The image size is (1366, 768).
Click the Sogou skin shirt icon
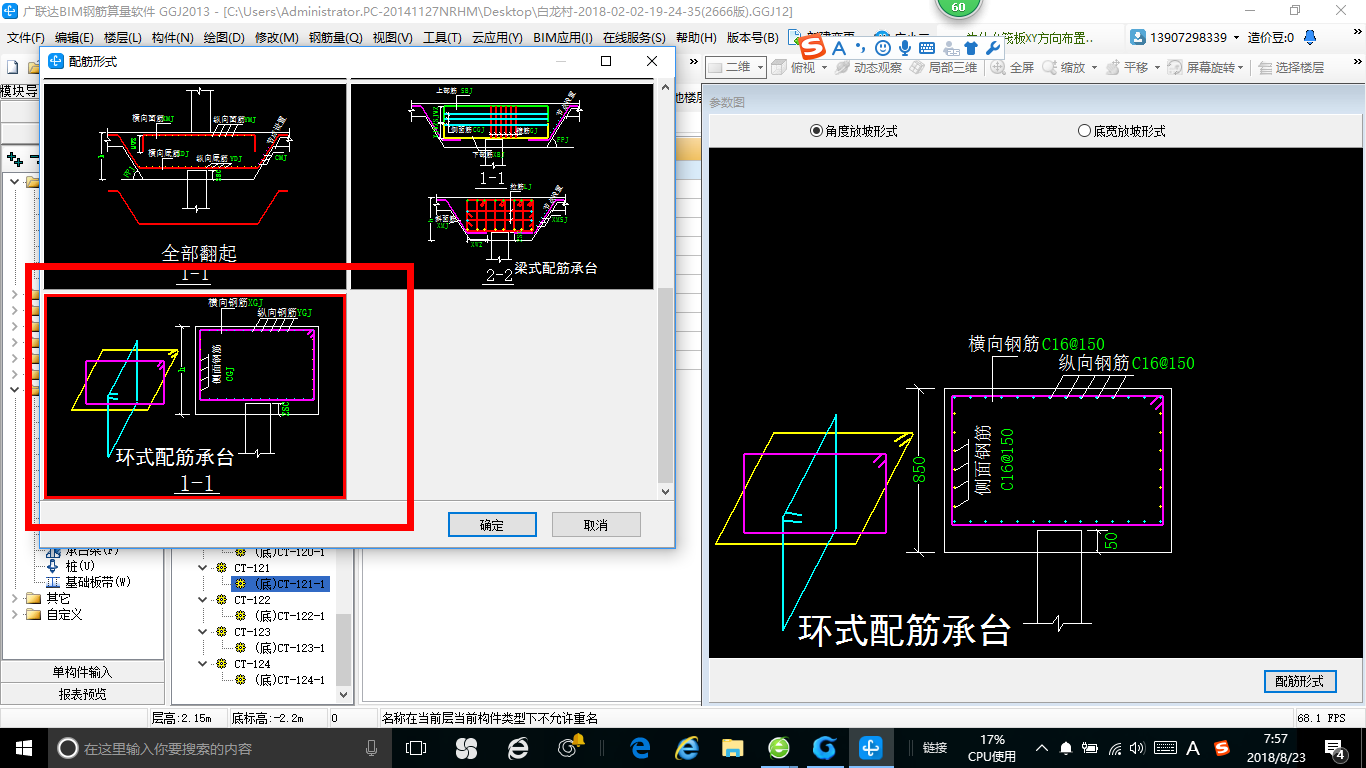click(972, 47)
